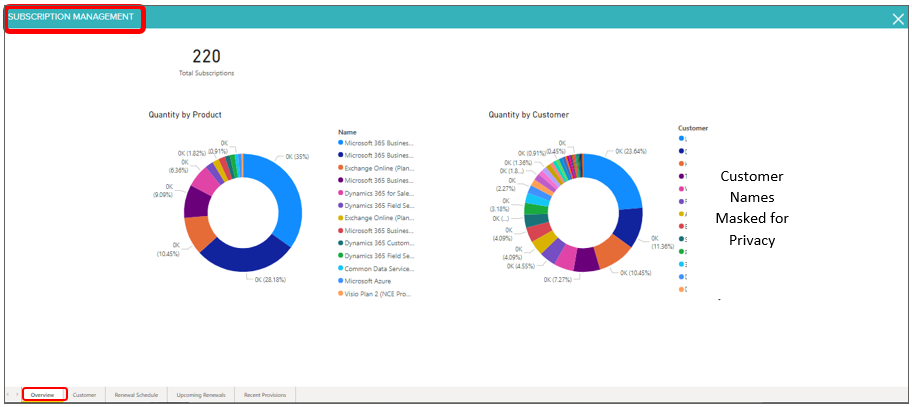The width and height of the screenshot is (912, 407).
Task: Click the 0K (1.36%) label in Customer chart
Action: [519, 163]
